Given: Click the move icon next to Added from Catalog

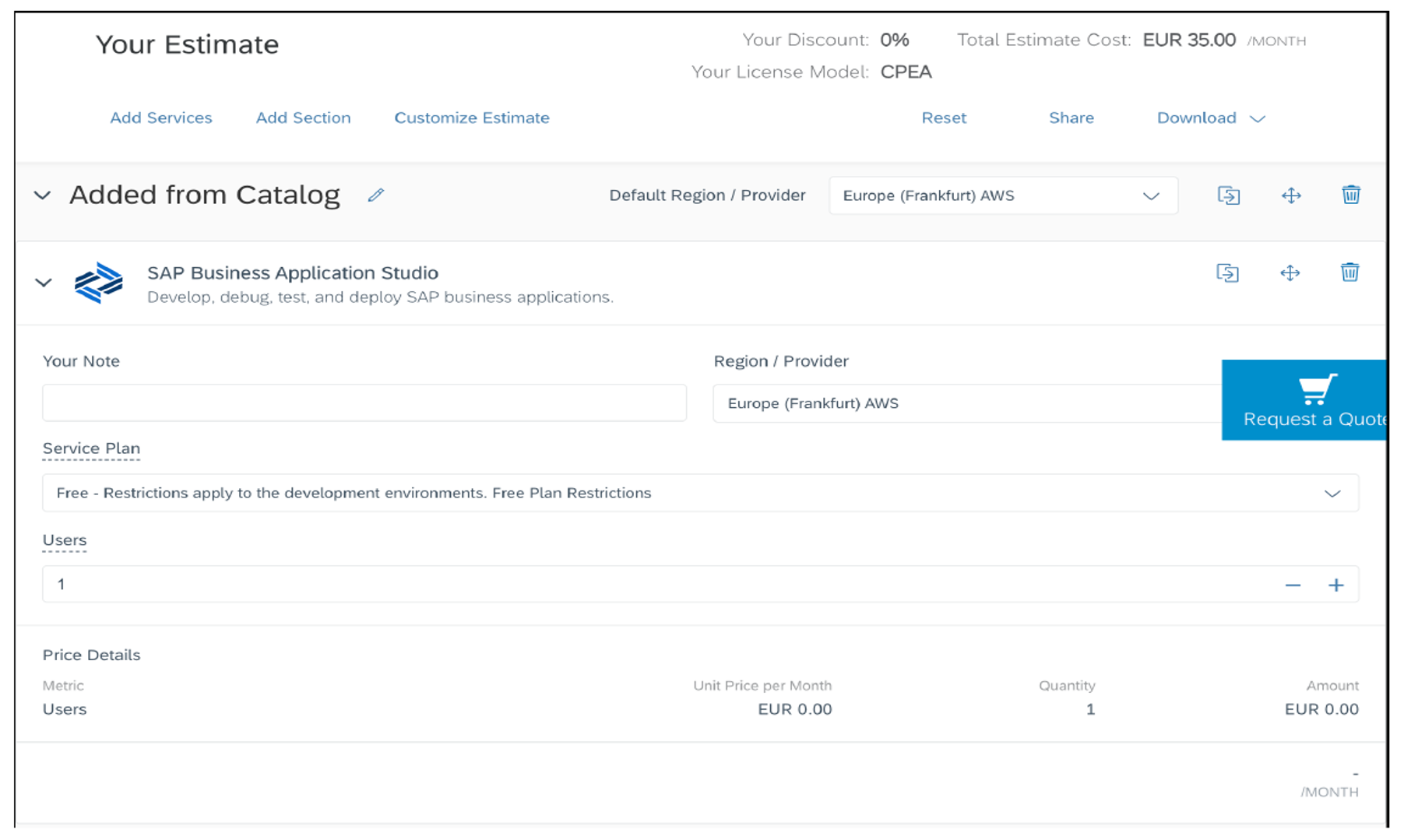Looking at the screenshot, I should tap(1290, 195).
